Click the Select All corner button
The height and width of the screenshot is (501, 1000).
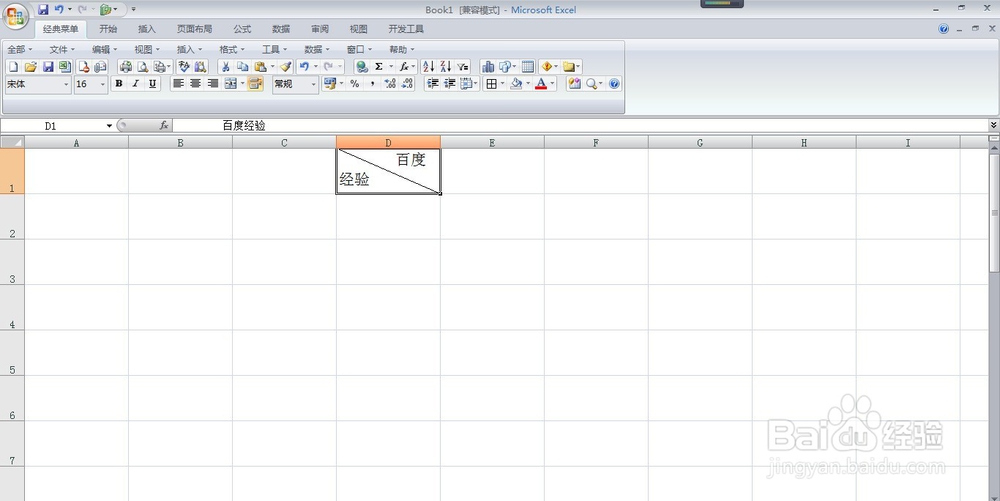12,142
